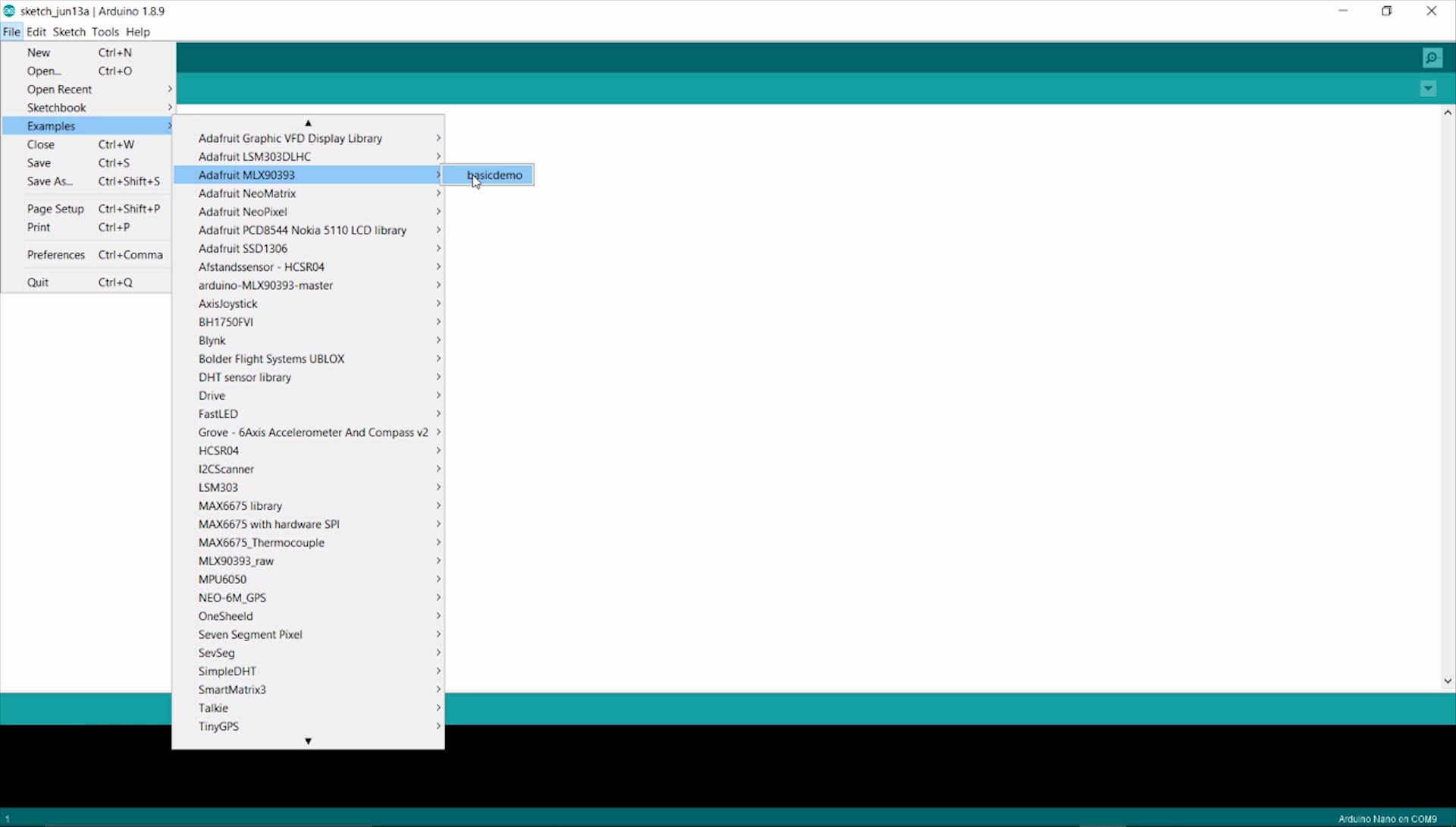Screen dimensions: 1456x827
Task: Expand the Open Recent submenu
Action: click(88, 89)
